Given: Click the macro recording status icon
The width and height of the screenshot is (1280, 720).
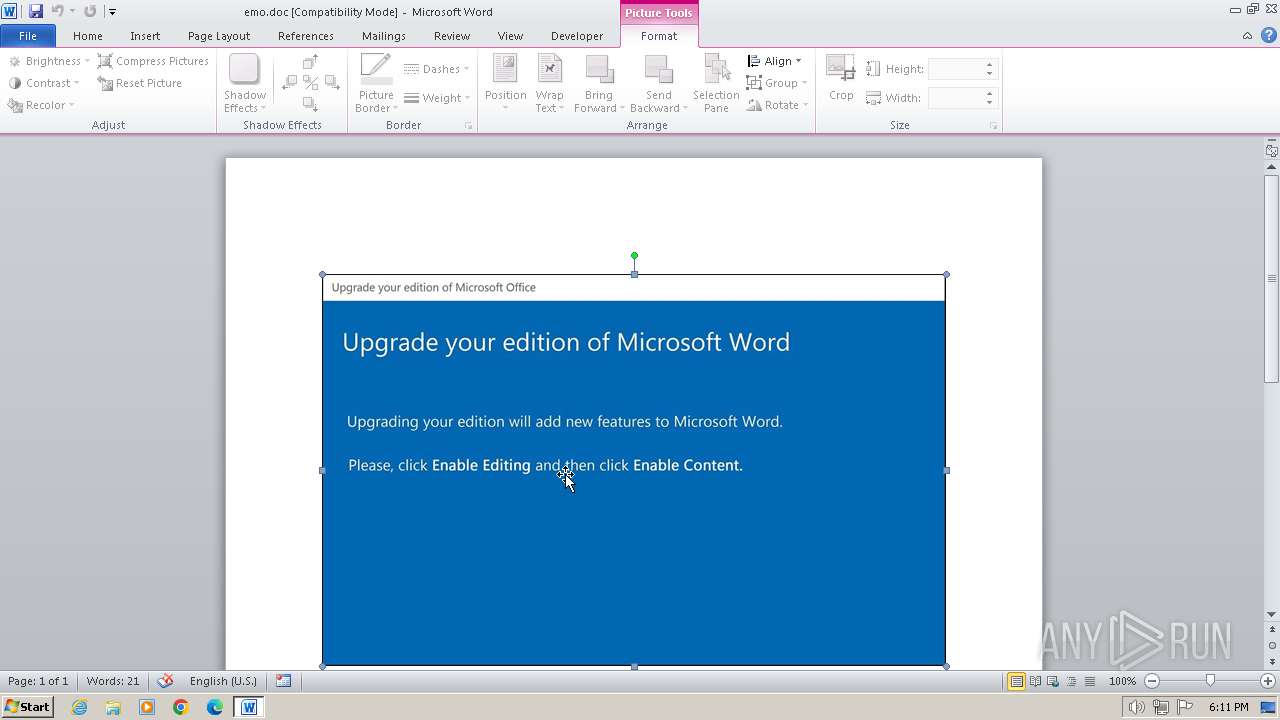Looking at the screenshot, I should pyautogui.click(x=284, y=681).
